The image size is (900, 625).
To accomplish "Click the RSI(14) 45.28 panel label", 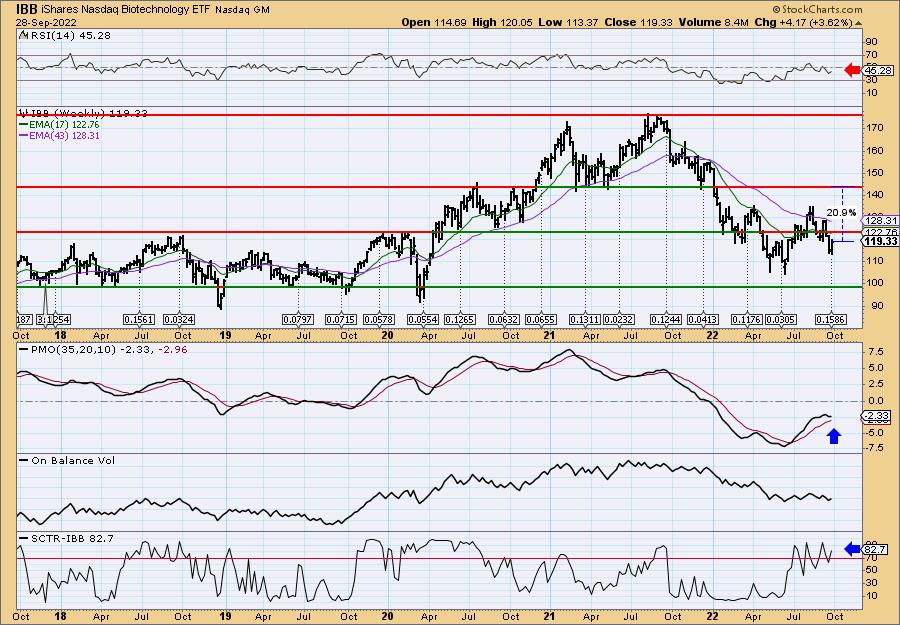I will coord(69,36).
